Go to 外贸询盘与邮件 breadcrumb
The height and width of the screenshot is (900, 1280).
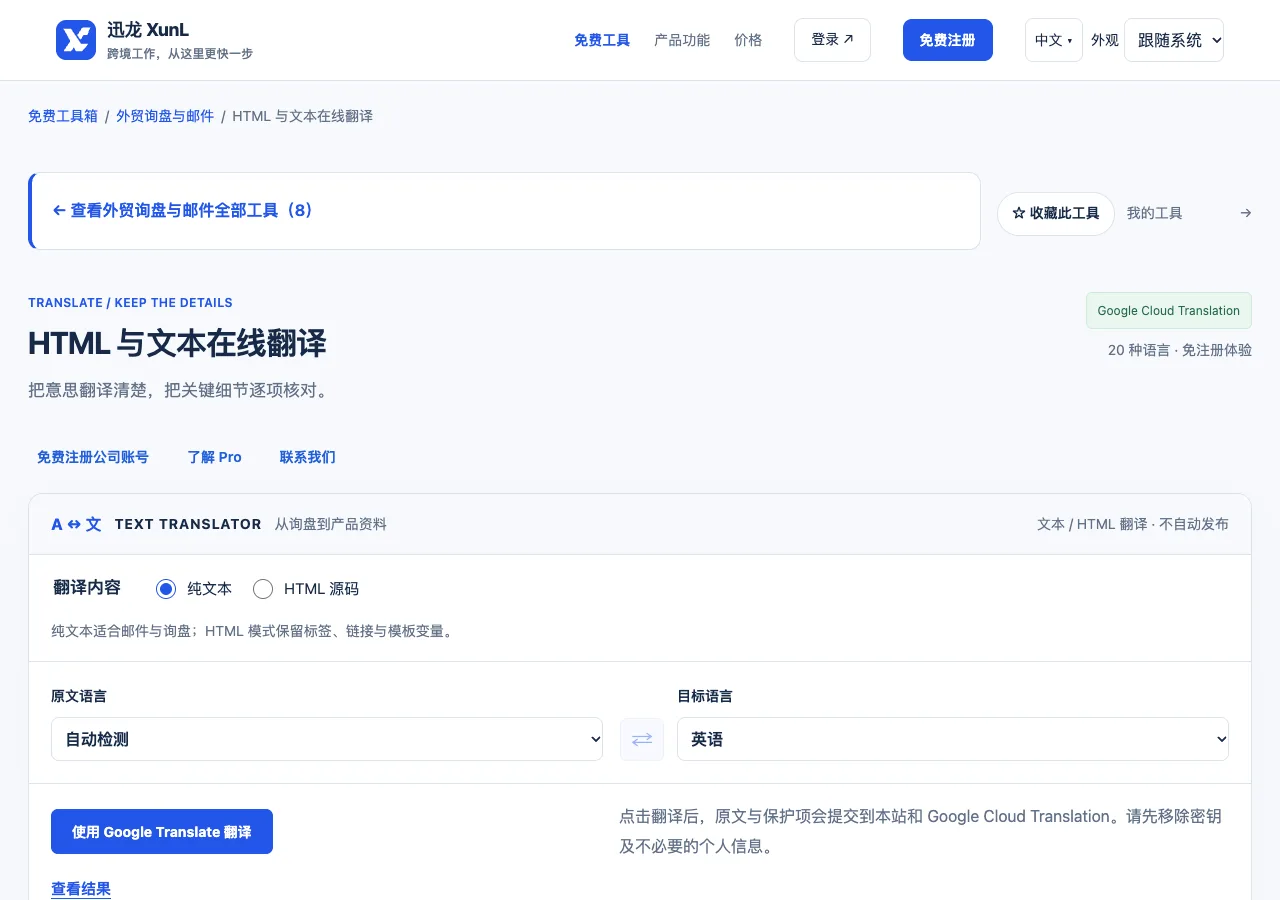(165, 116)
